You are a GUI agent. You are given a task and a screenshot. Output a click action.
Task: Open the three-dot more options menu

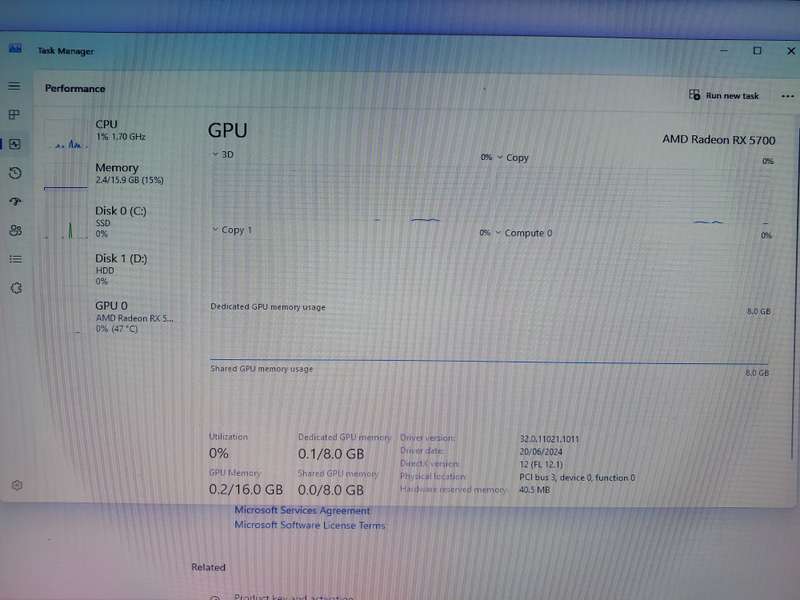[x=787, y=96]
